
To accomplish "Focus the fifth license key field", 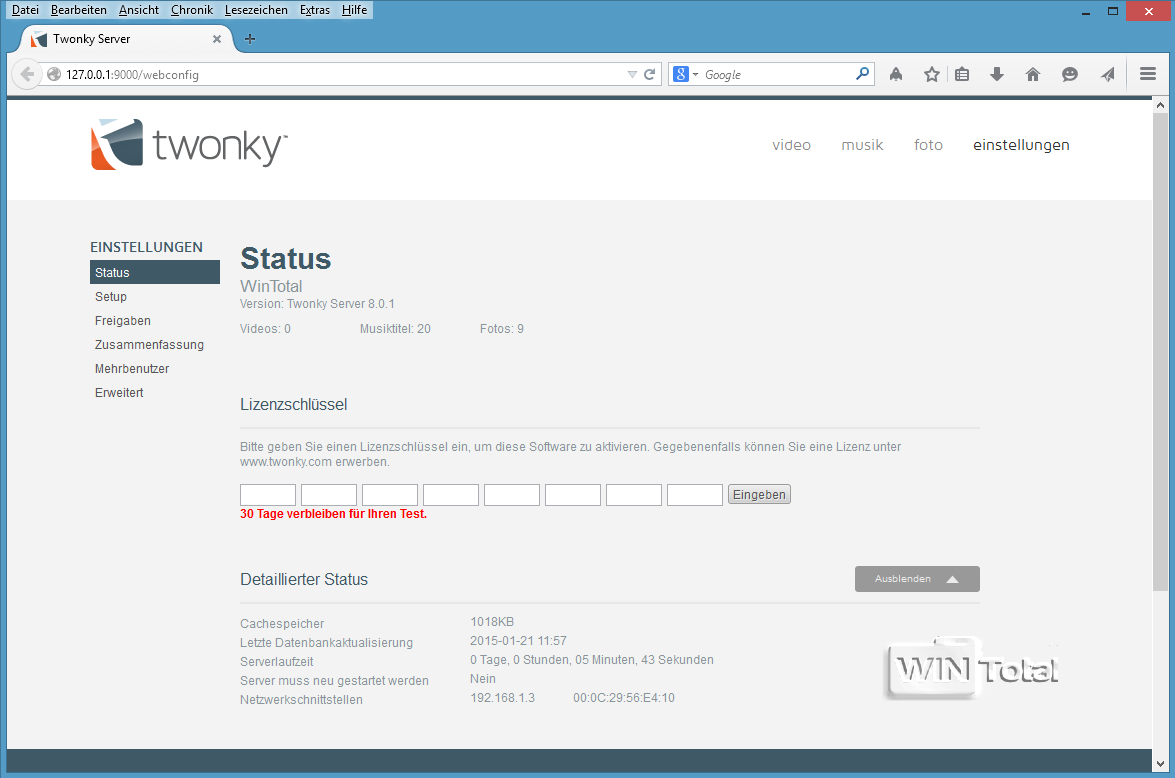I will pyautogui.click(x=512, y=495).
